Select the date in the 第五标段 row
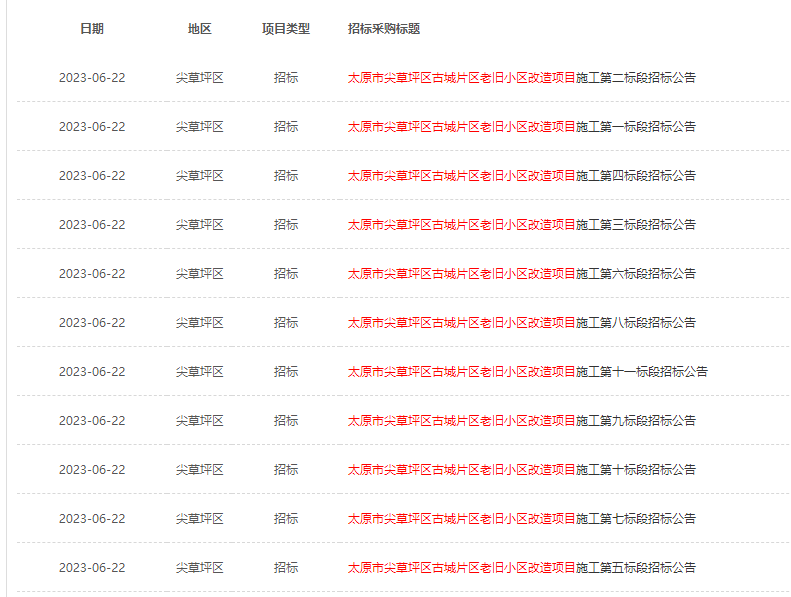 click(92, 567)
